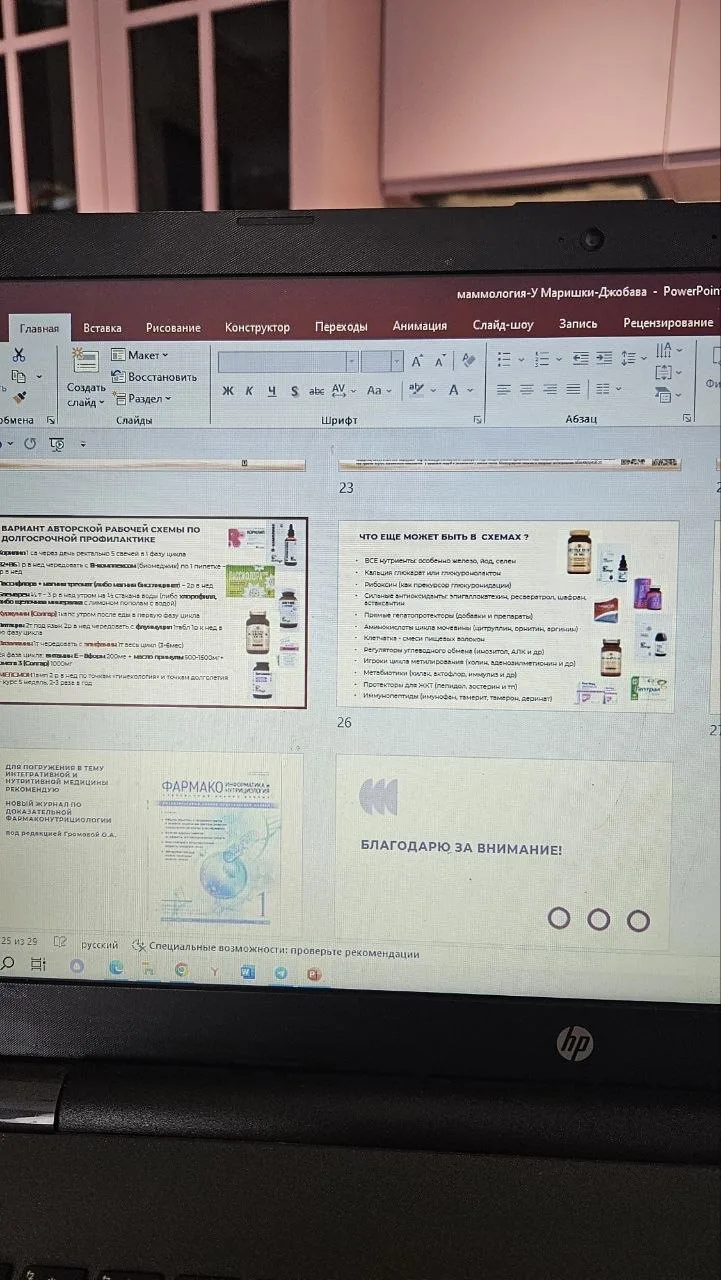Screen dimensions: 721x1280
Task: Click русский language in status bar
Action: tap(99, 944)
